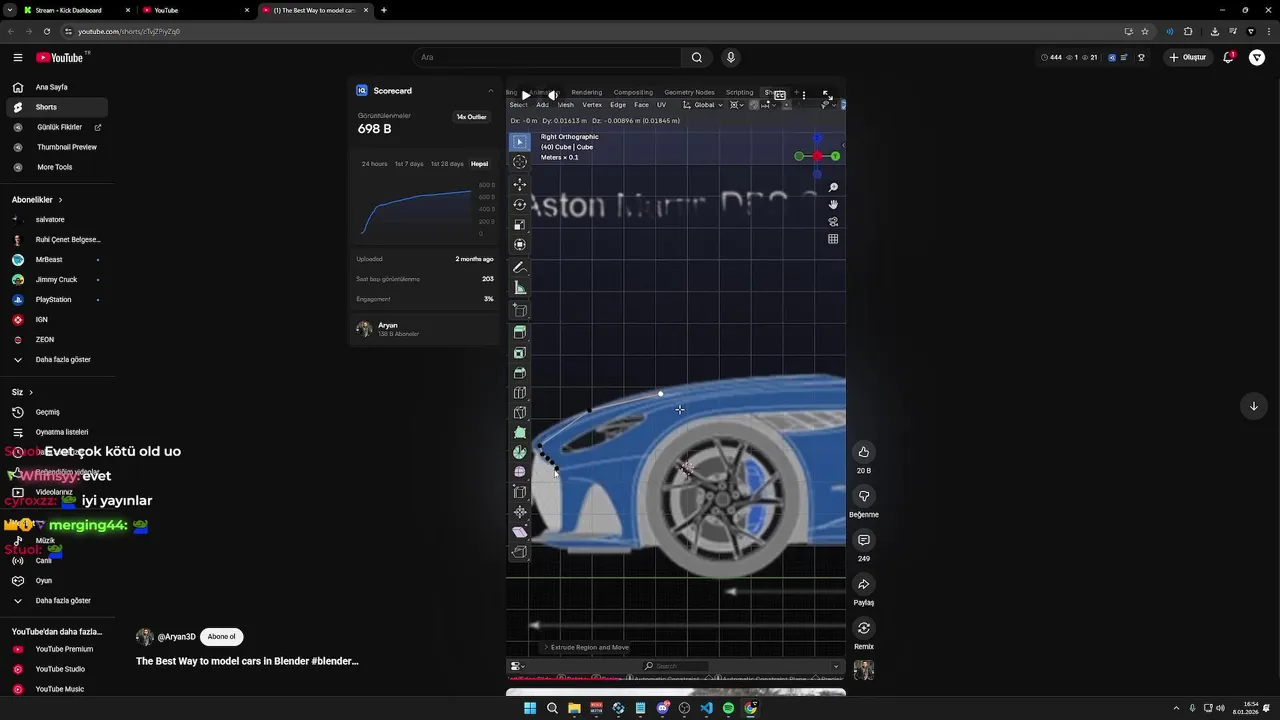The width and height of the screenshot is (1280, 720).
Task: Open YouTube Premium link
Action: point(57,649)
